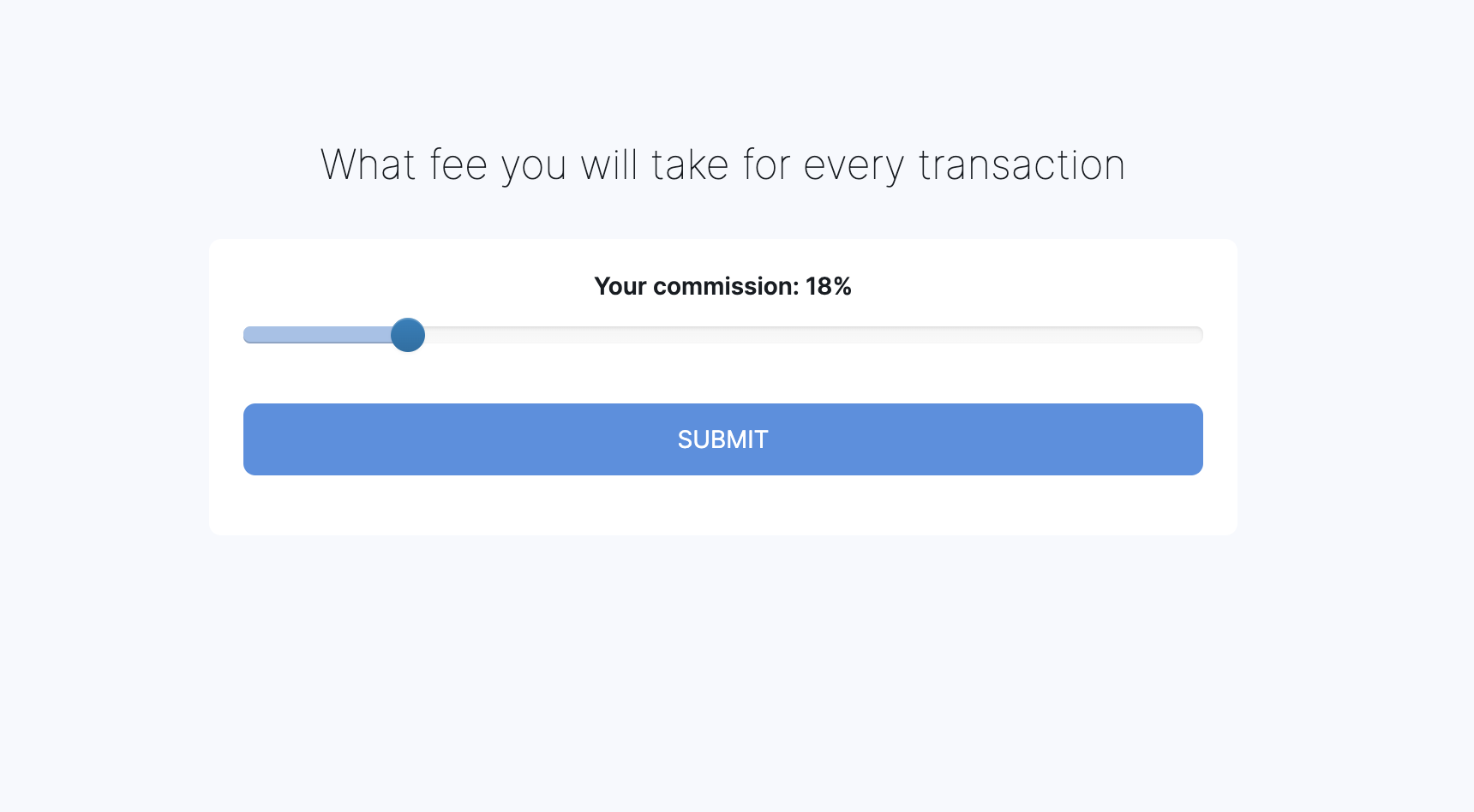
Task: Click the slider track just right of handle
Action: 446,335
